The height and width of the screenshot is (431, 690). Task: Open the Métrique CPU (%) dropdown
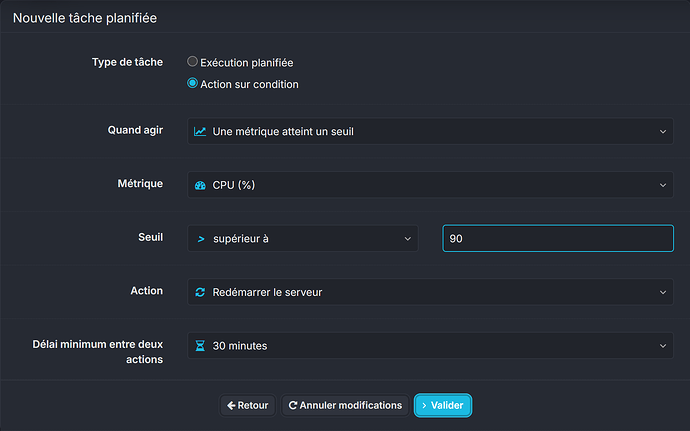click(430, 185)
